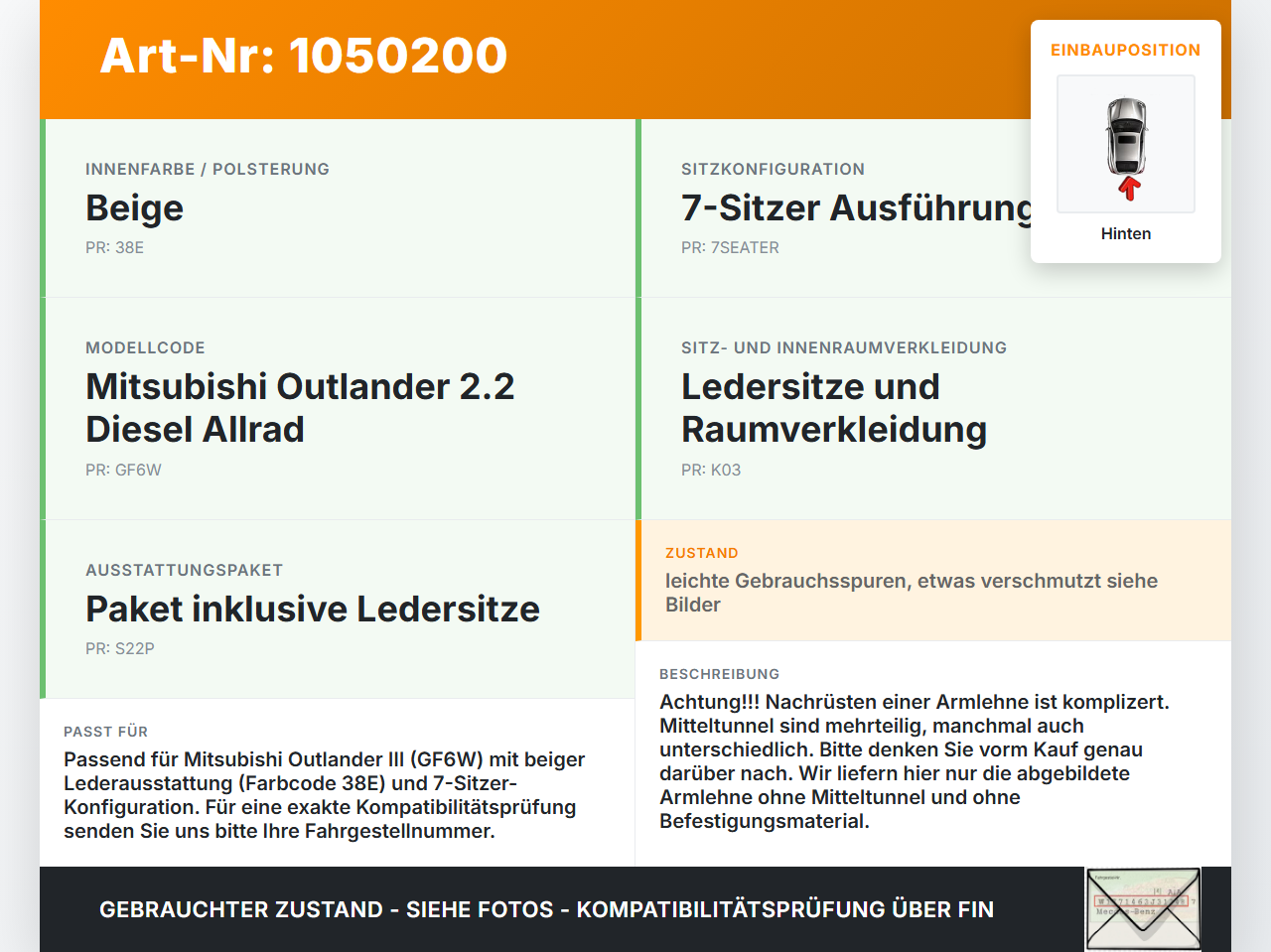The image size is (1271, 952).
Task: Click the PR: GF6W code
Action: [x=123, y=470]
